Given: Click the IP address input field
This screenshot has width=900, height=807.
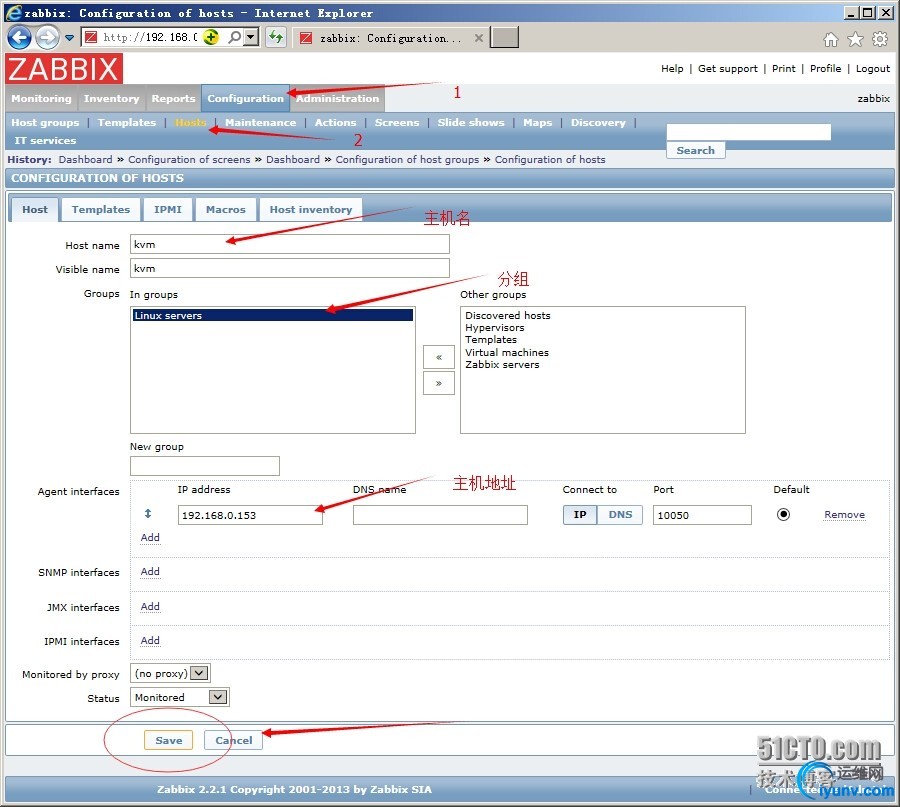Looking at the screenshot, I should coord(250,515).
